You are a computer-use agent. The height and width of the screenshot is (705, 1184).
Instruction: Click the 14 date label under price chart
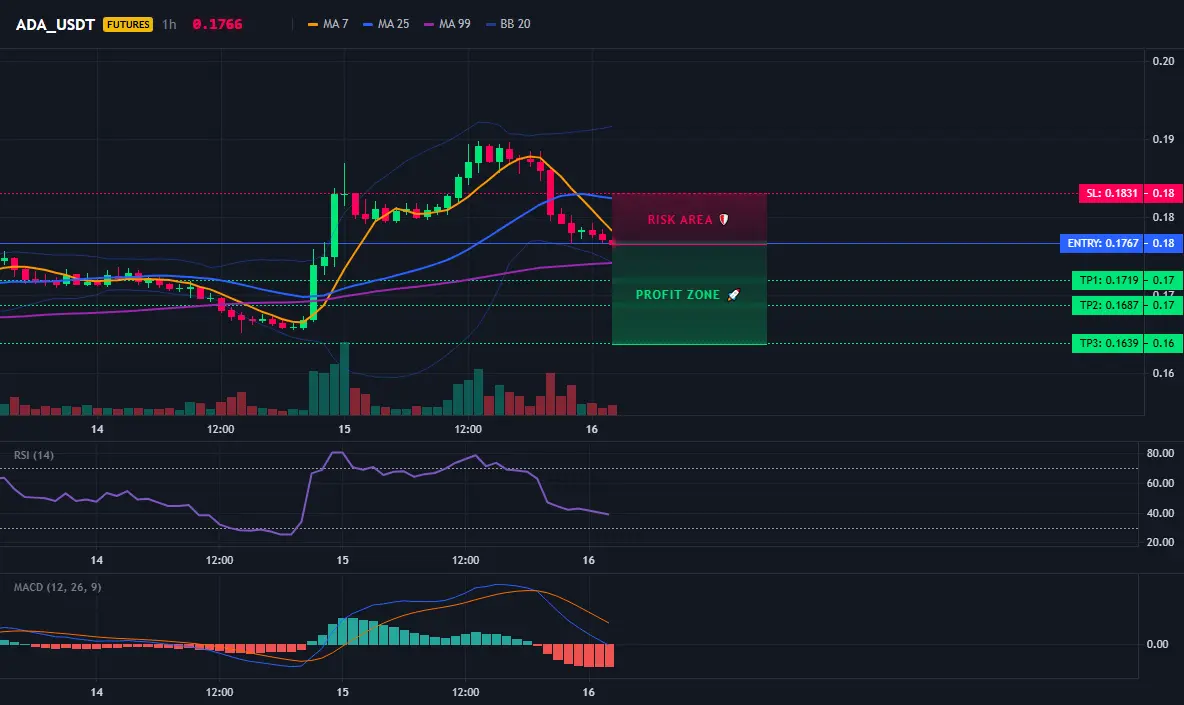point(97,429)
